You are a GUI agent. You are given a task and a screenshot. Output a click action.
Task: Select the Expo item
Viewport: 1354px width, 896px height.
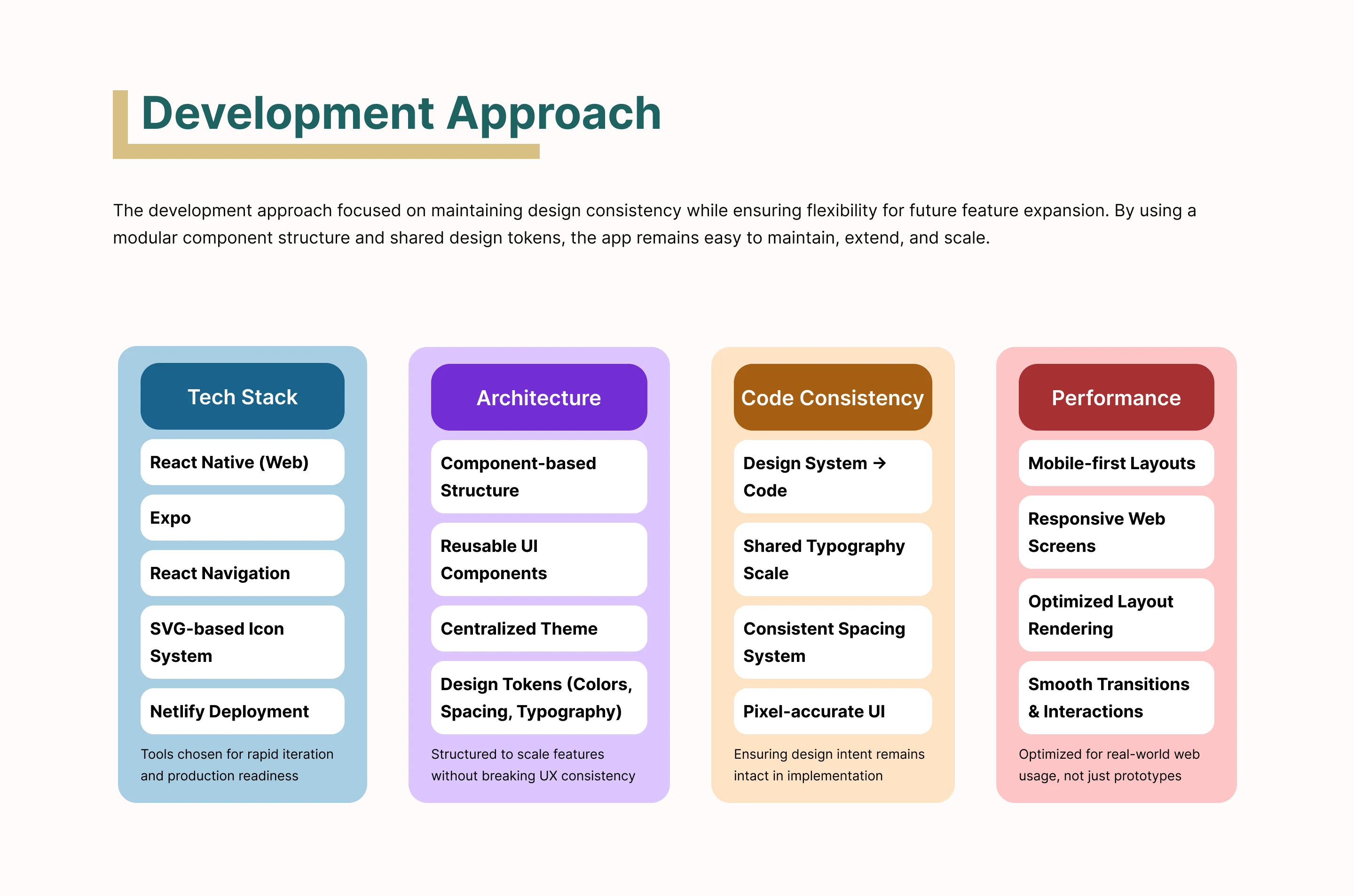242,518
